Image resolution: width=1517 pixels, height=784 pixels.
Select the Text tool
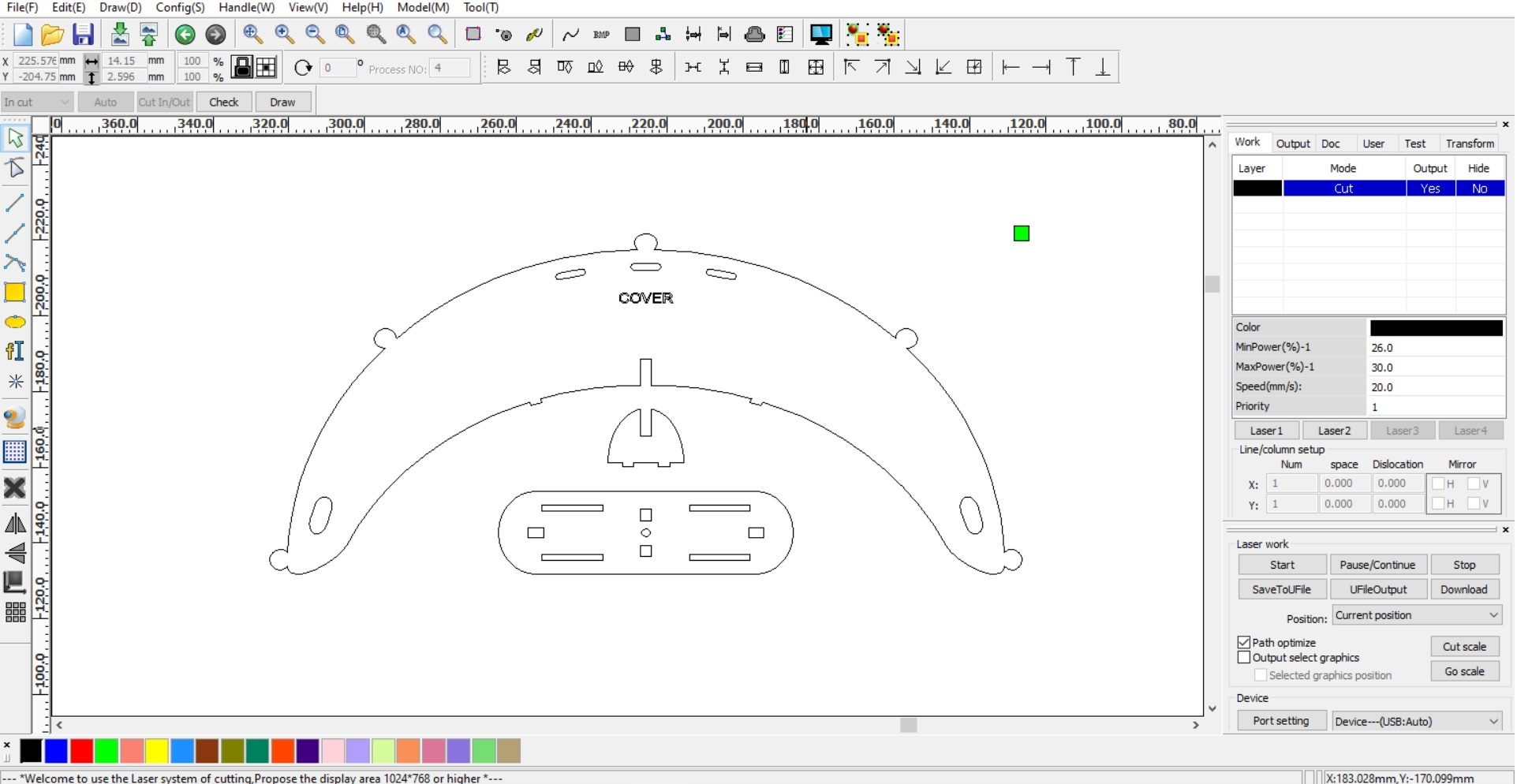(15, 351)
